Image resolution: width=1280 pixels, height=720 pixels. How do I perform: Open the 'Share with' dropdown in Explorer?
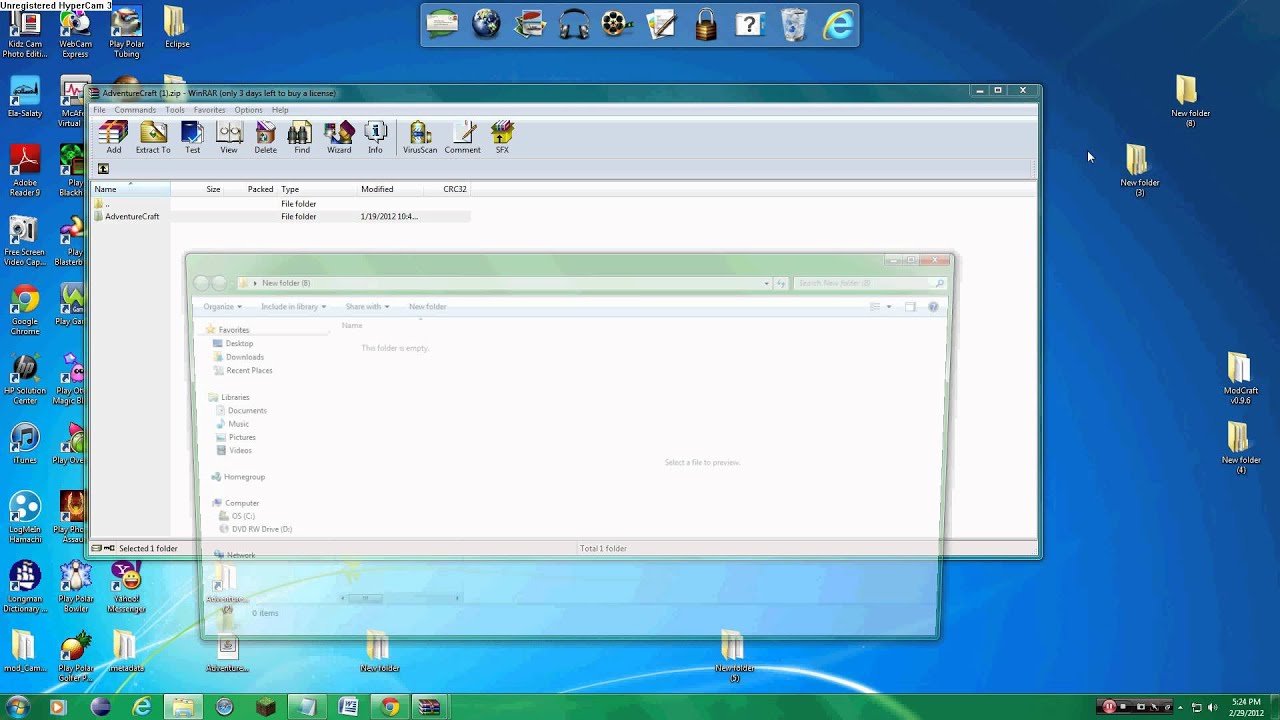367,307
